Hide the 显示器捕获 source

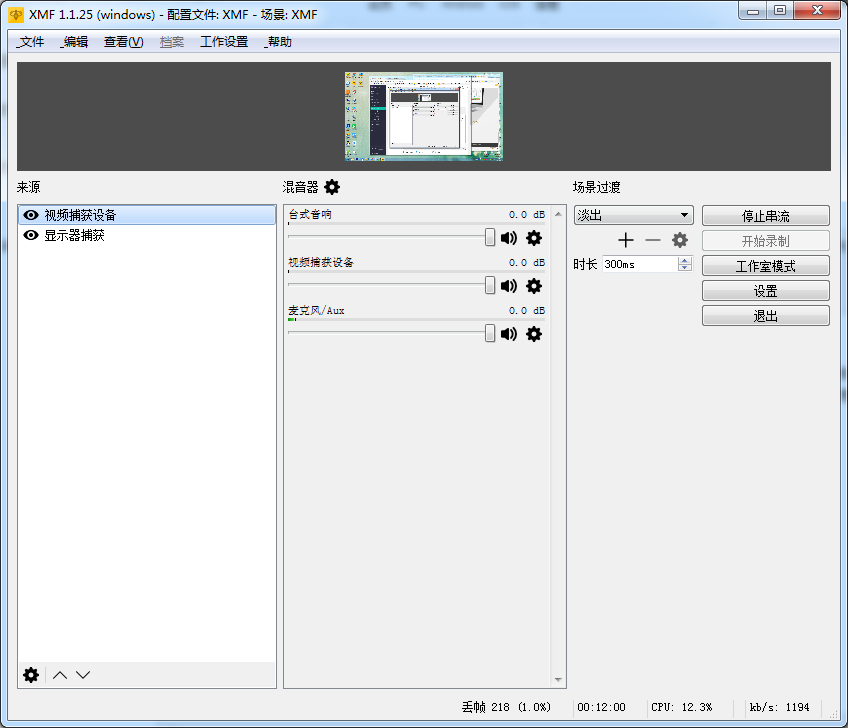point(30,235)
